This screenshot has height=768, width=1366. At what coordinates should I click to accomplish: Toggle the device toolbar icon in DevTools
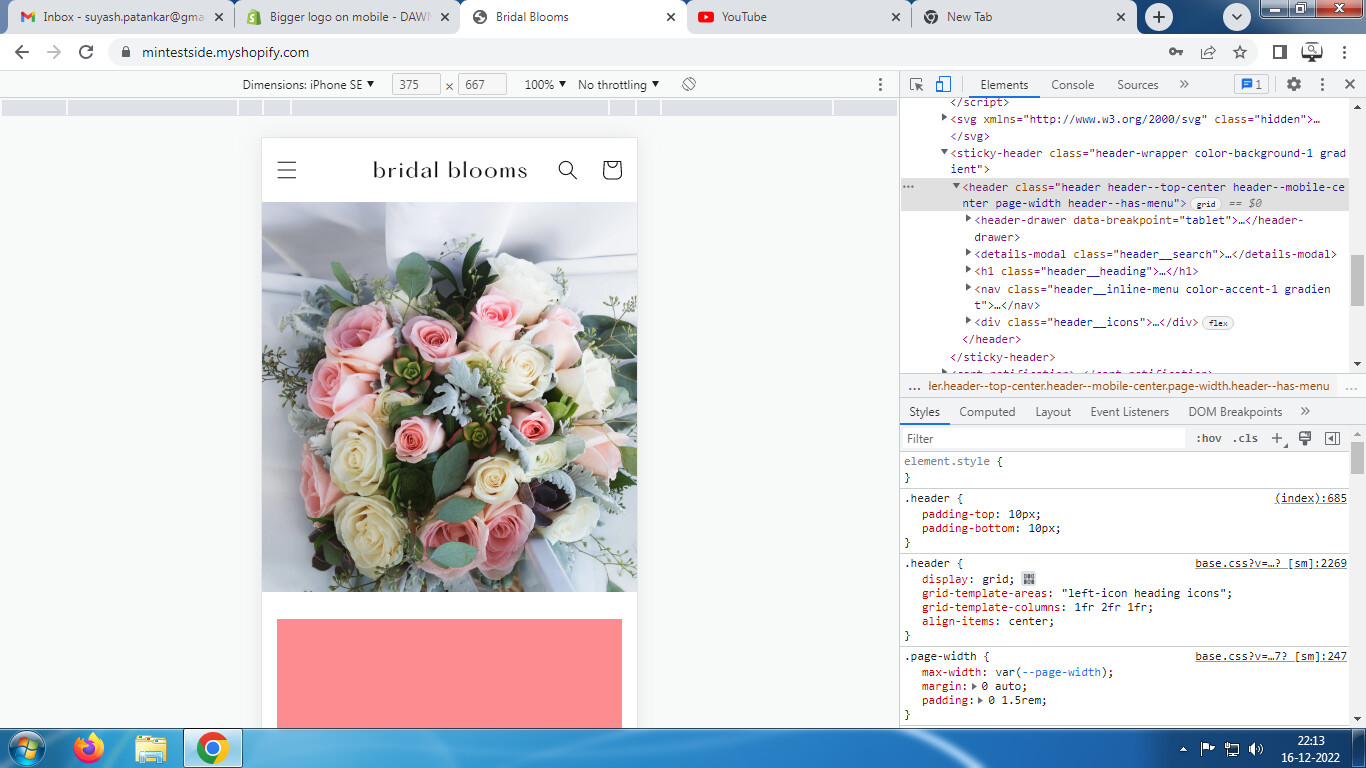pos(943,85)
